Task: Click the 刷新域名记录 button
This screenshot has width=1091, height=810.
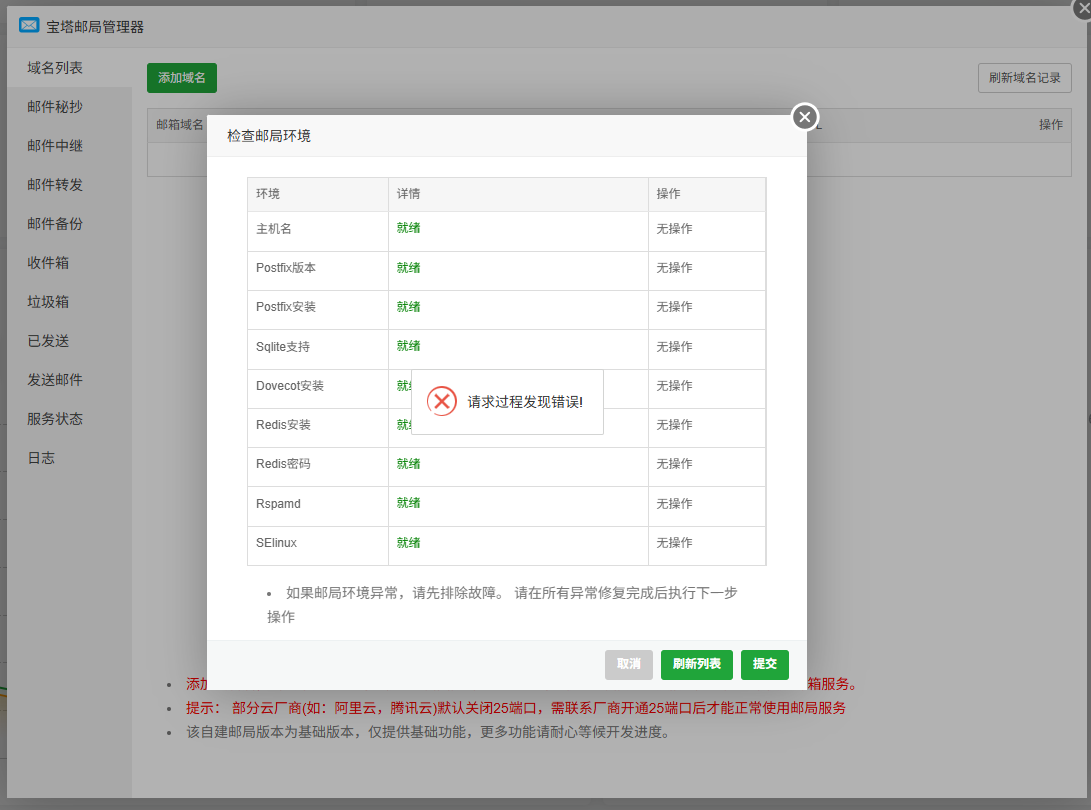Action: point(1024,77)
